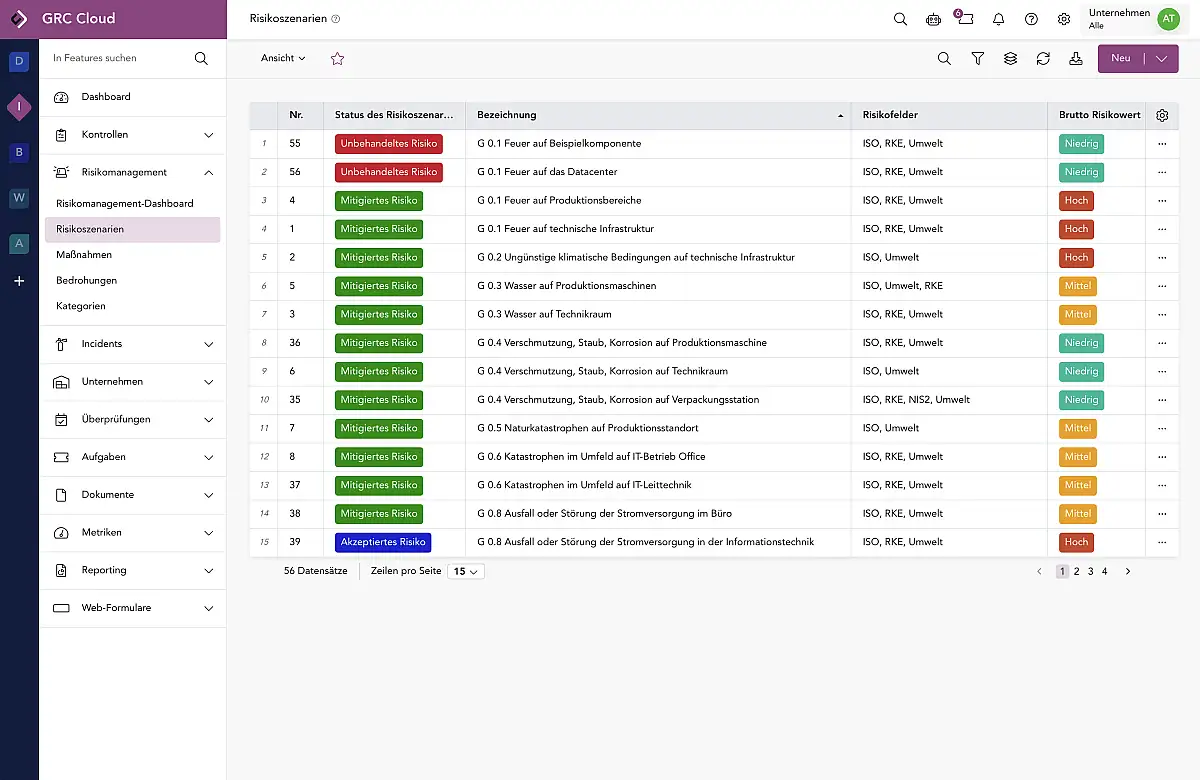
Task: Open table column settings gear
Action: (x=1162, y=115)
